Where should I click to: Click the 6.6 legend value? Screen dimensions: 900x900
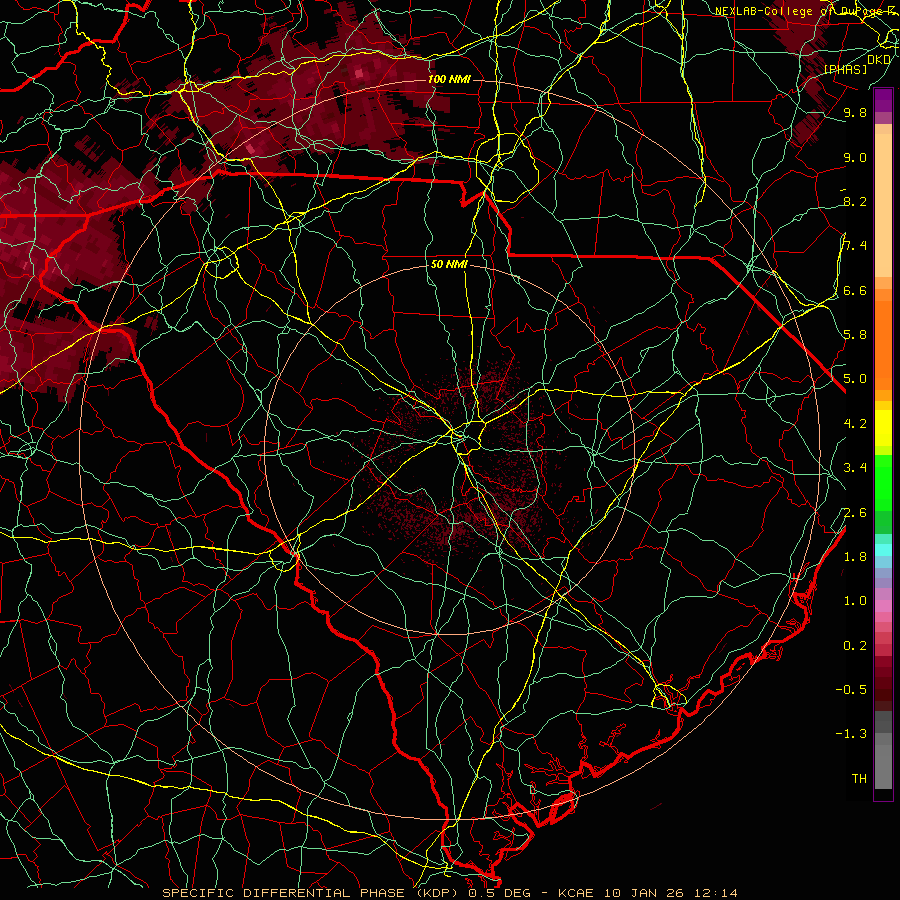[855, 291]
